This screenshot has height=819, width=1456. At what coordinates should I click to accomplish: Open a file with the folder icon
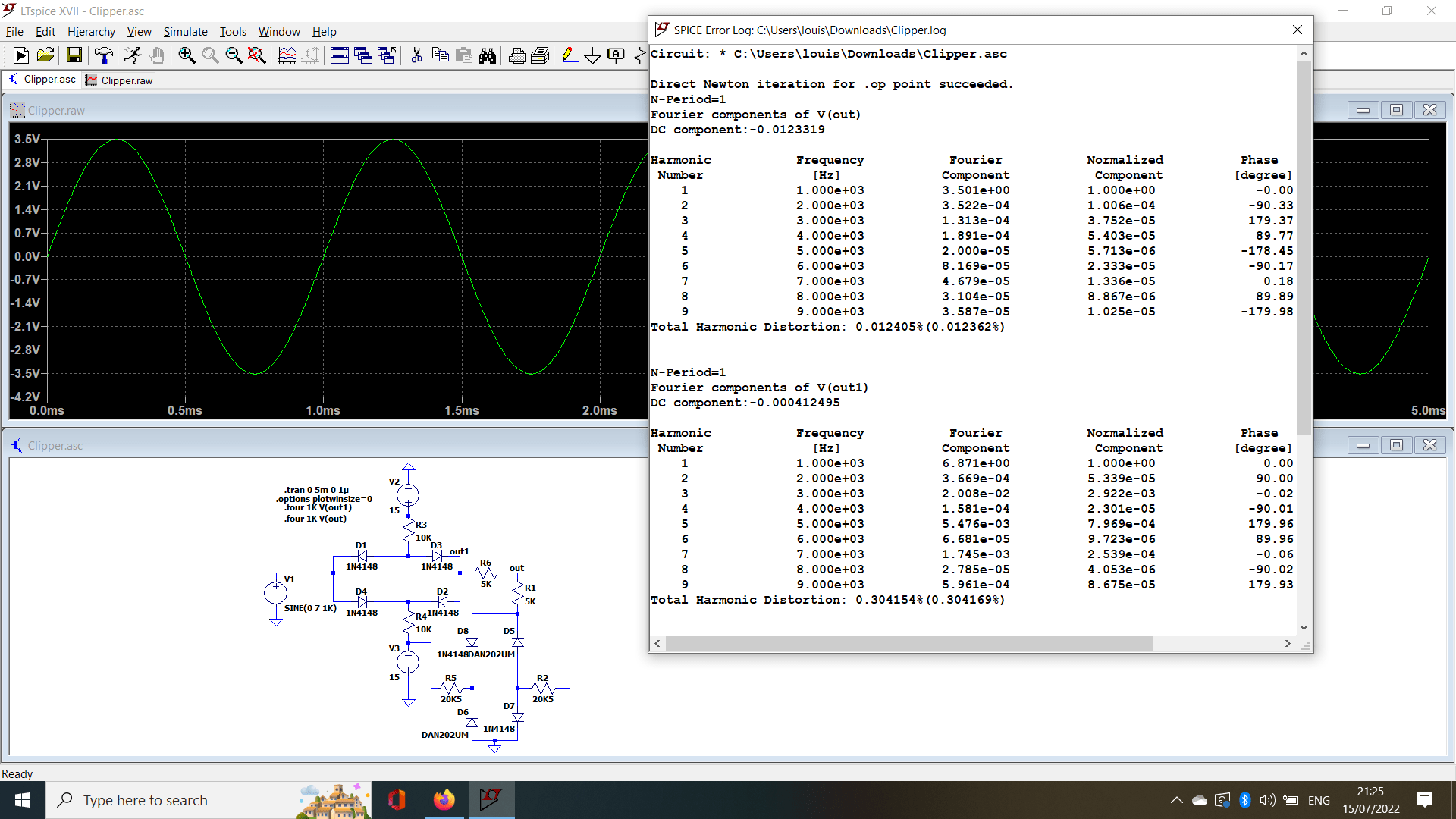pos(45,55)
